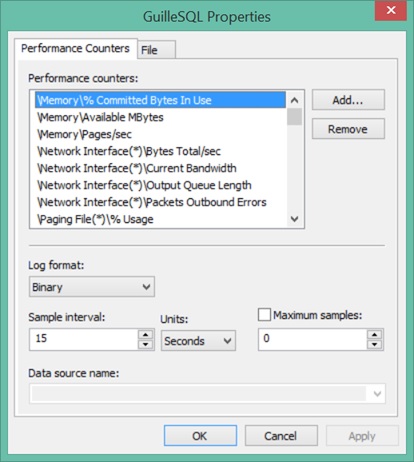Increase maximum samples with the up arrow
Screen dimensions: 414x462
[x=375, y=335]
